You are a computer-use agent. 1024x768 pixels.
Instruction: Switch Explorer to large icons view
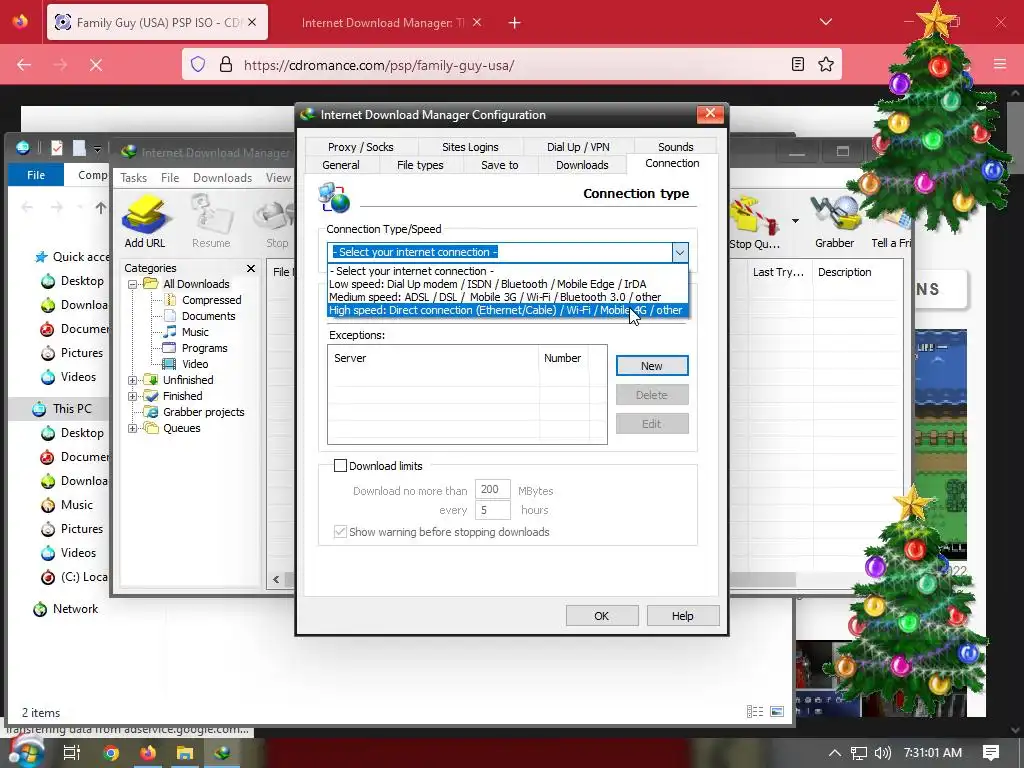(x=777, y=711)
